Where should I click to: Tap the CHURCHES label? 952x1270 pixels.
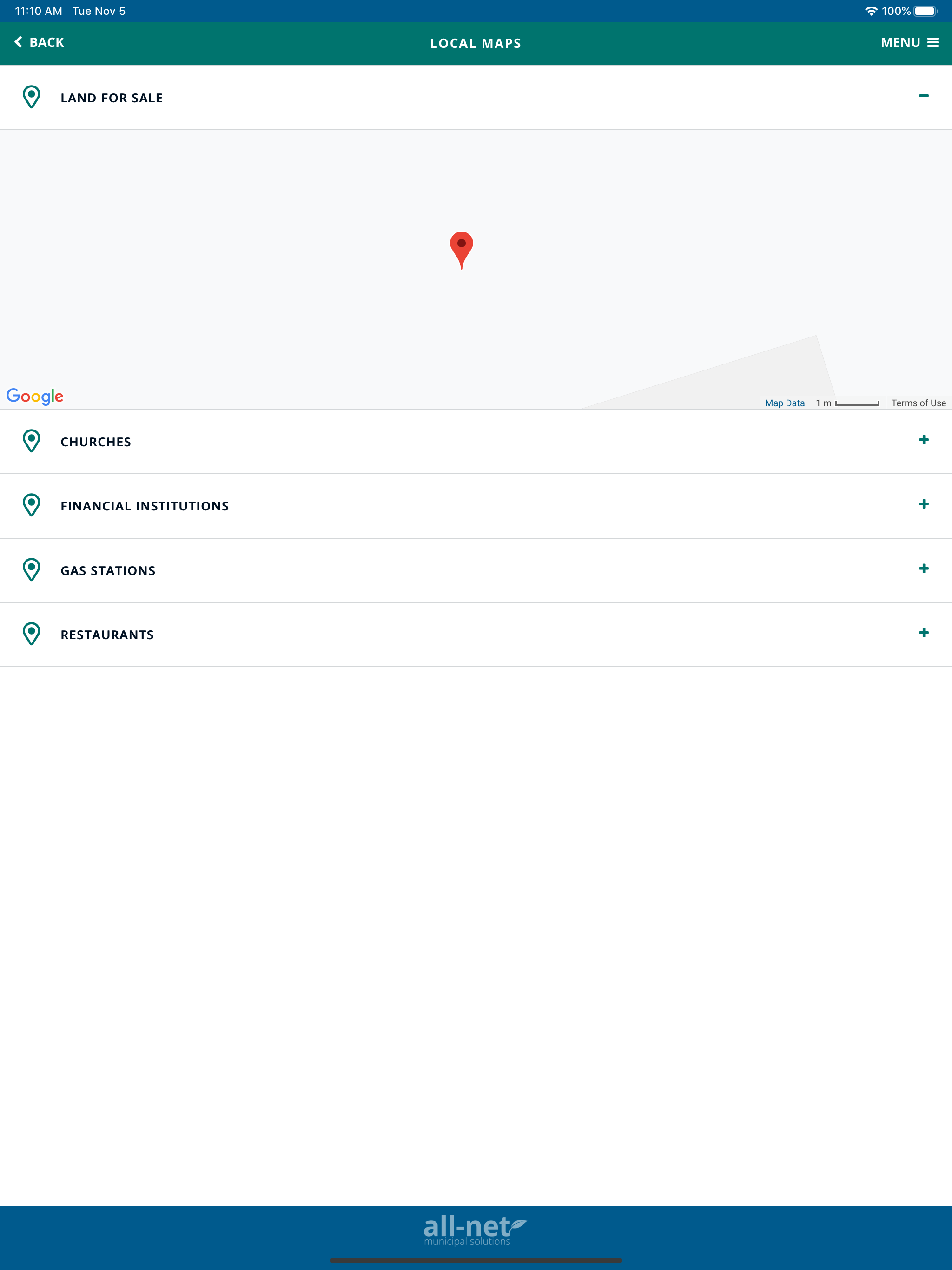click(96, 442)
